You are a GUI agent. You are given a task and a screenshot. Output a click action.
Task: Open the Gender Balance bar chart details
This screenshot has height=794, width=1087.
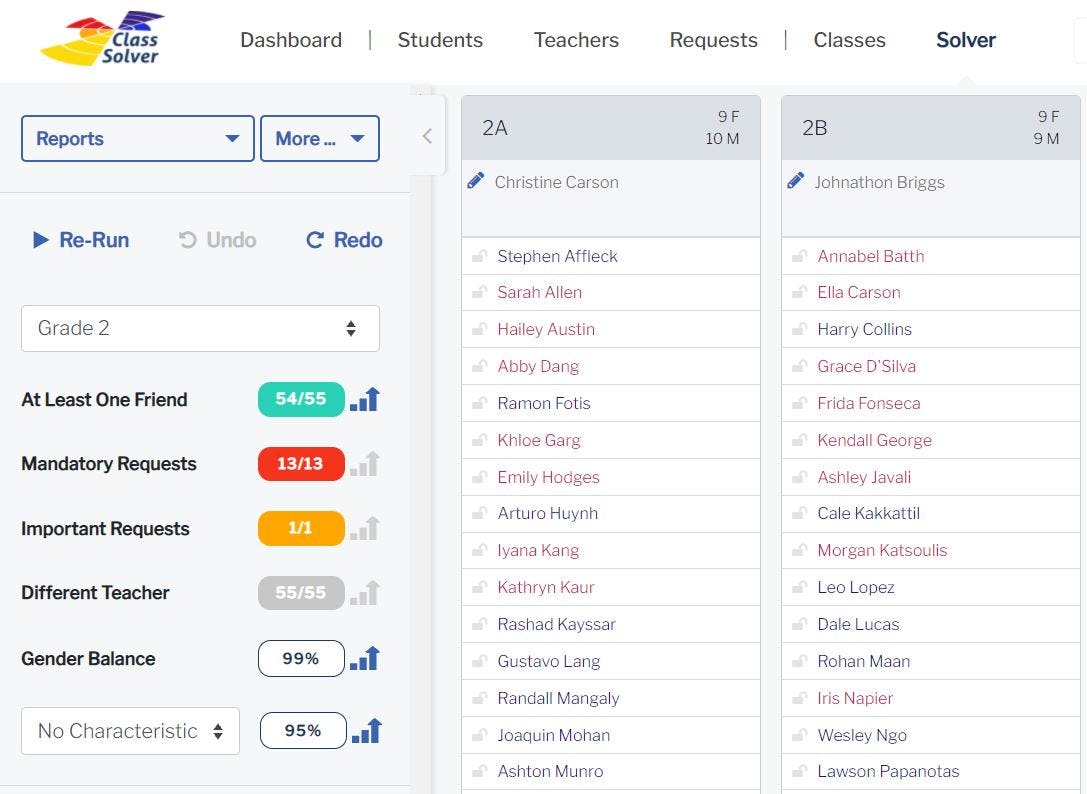[x=364, y=658]
